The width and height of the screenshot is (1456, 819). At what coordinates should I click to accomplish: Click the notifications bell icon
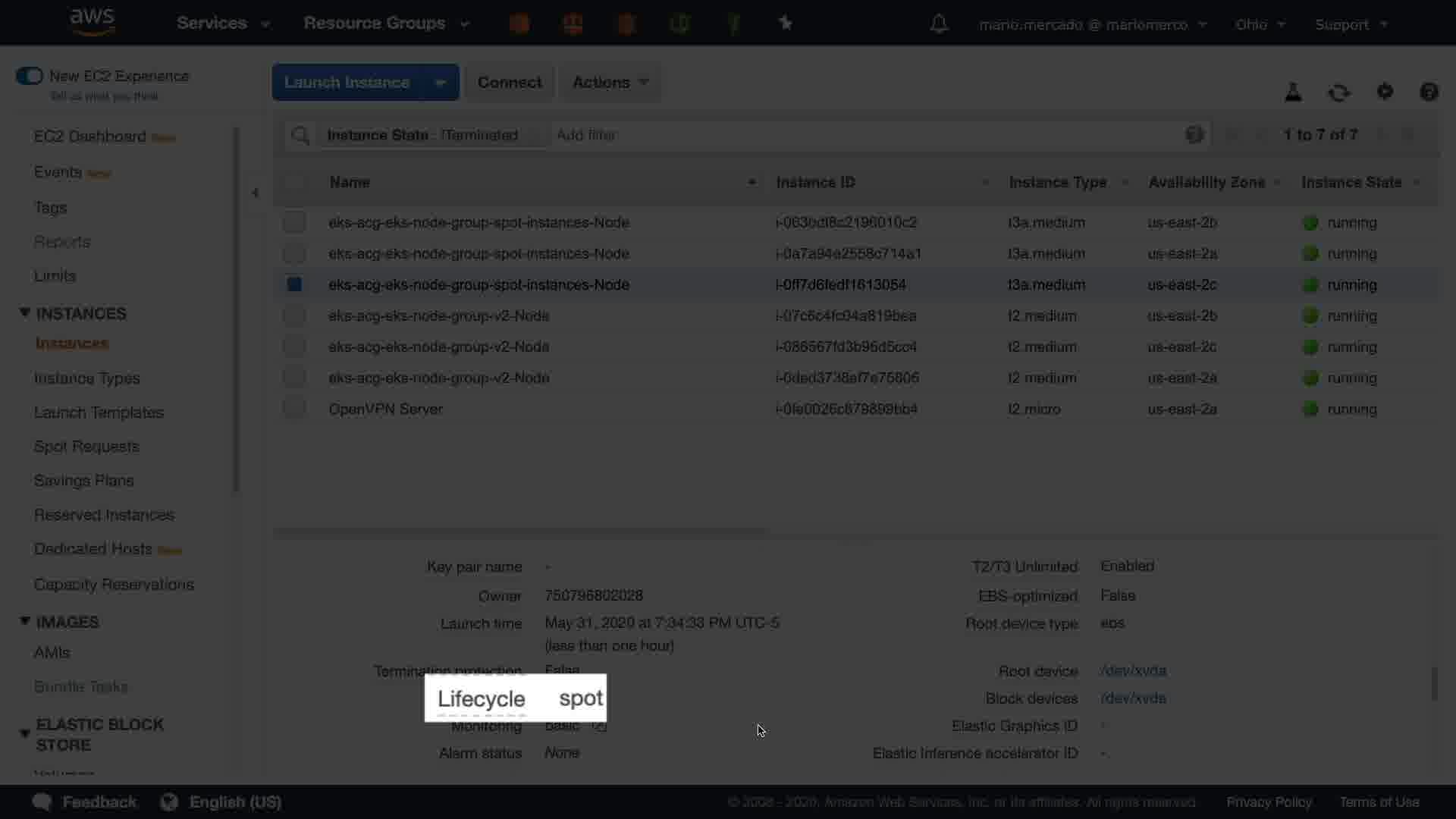pyautogui.click(x=939, y=24)
